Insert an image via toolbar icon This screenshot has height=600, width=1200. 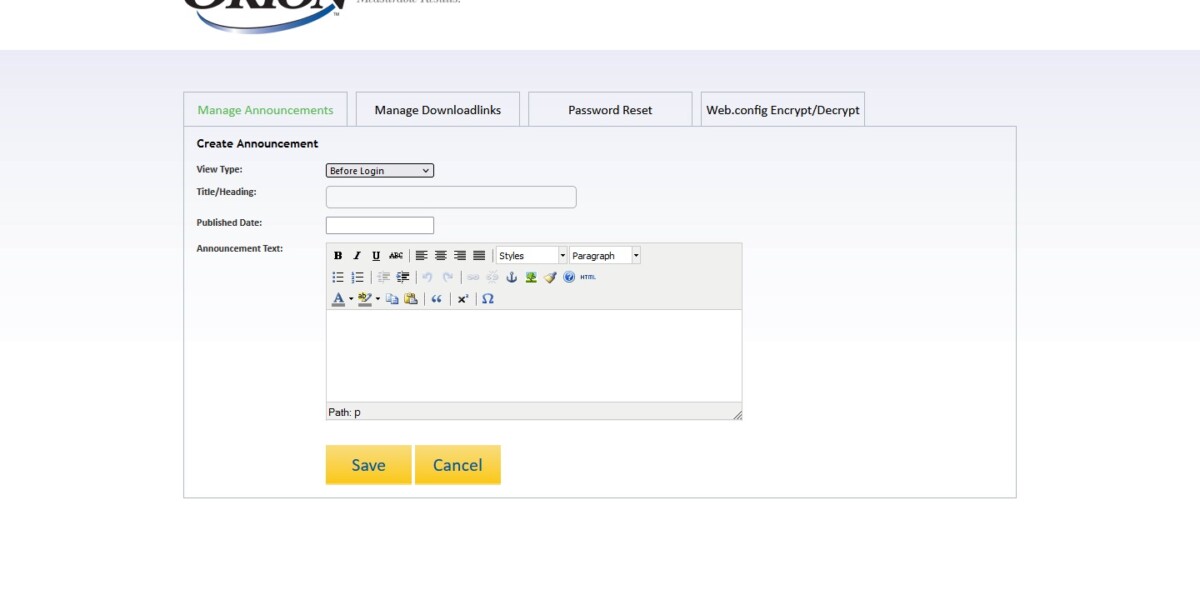[x=531, y=277]
